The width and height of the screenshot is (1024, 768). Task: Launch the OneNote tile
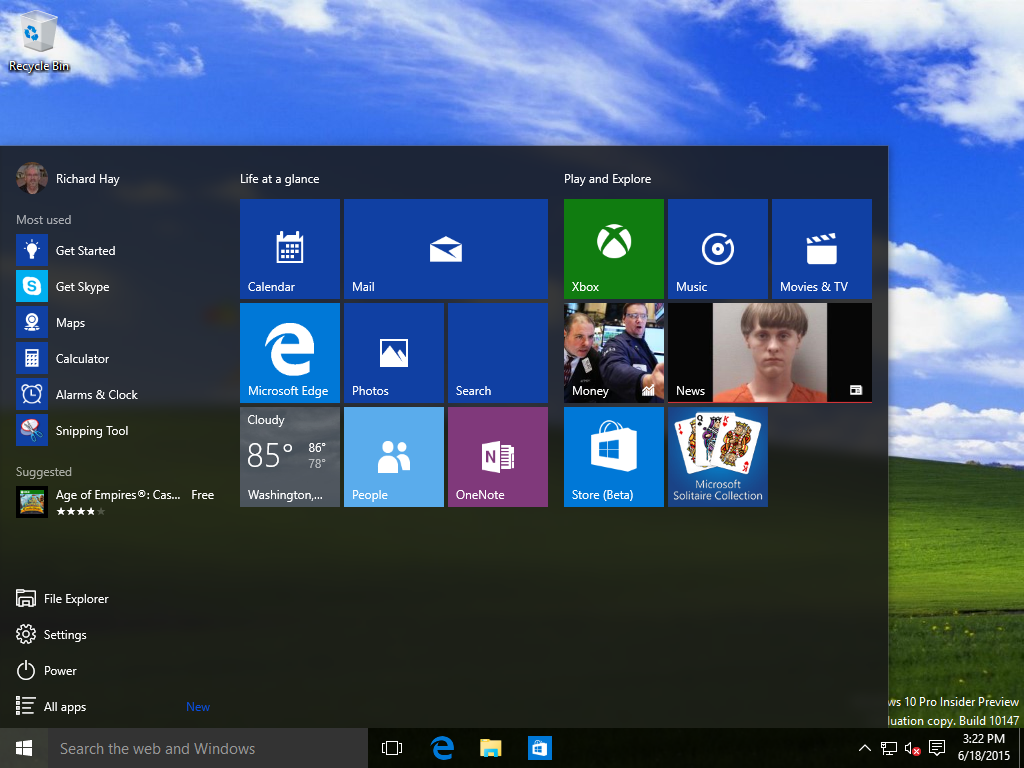point(497,457)
